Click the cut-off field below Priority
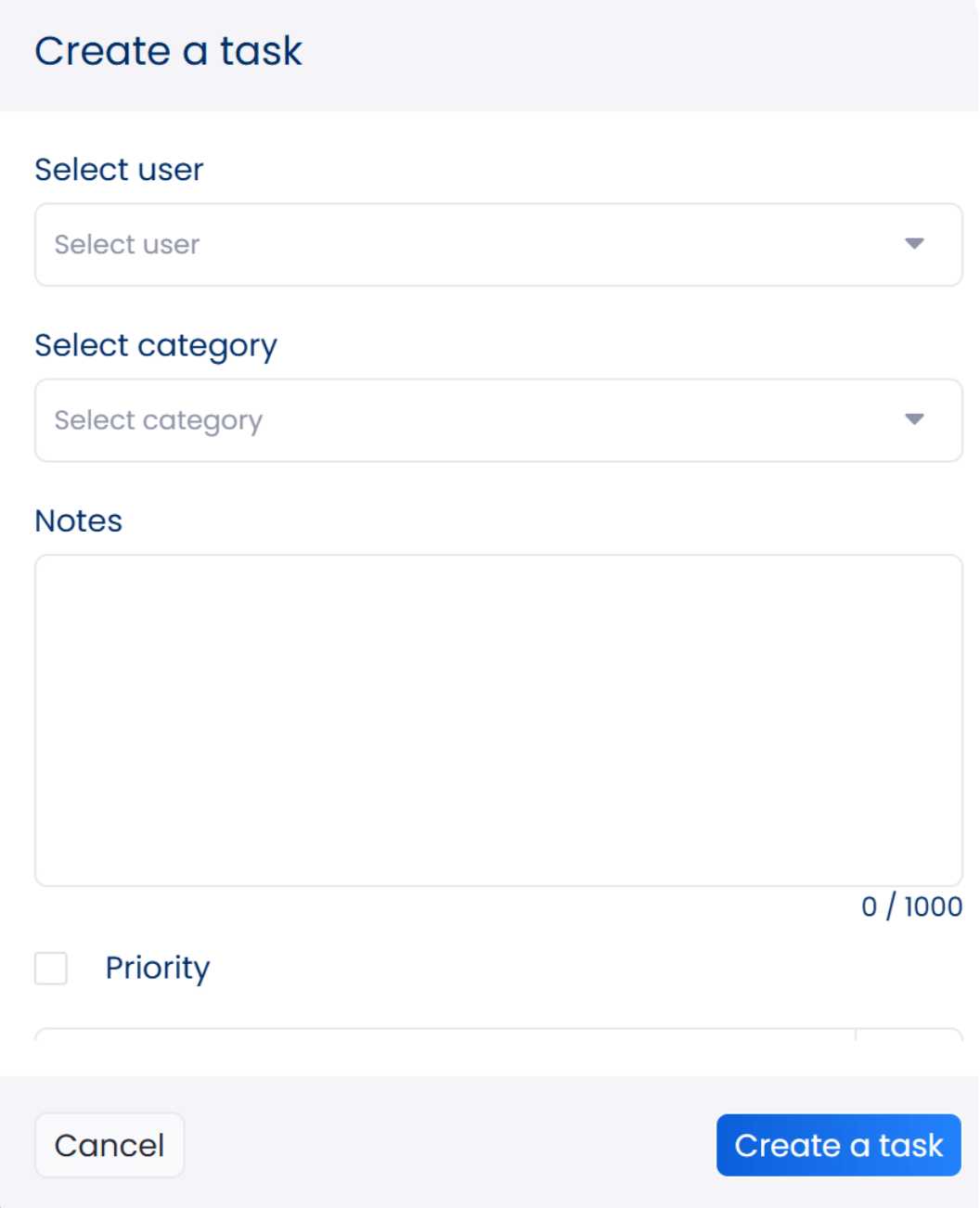This screenshot has height=1208, width=980. coord(445,1035)
